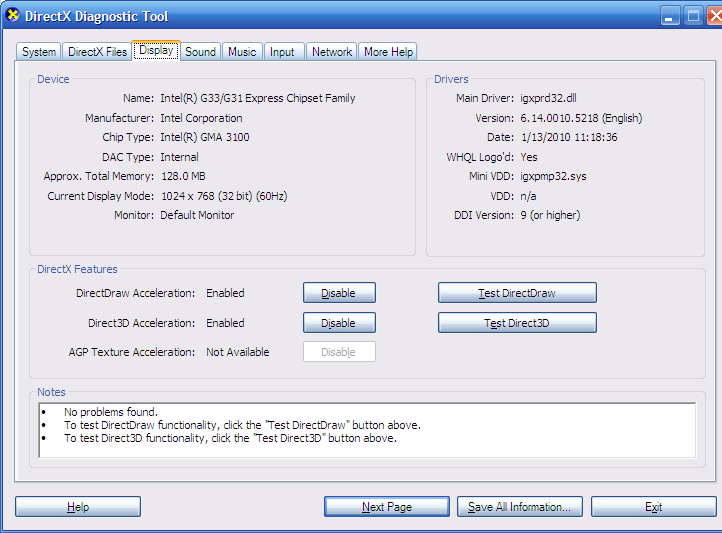The height and width of the screenshot is (533, 722).
Task: Select chip type Intel(R) GMA 3100
Action: [205, 137]
